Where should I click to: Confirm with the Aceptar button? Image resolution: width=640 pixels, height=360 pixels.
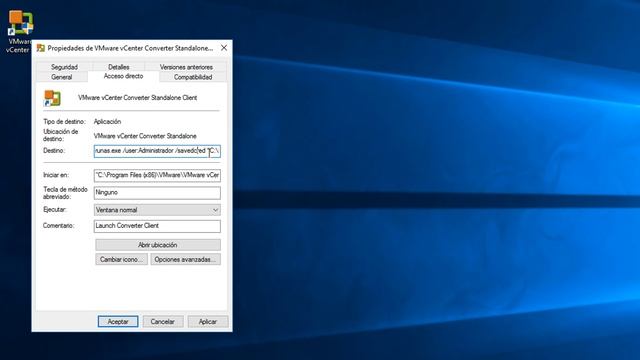118,322
